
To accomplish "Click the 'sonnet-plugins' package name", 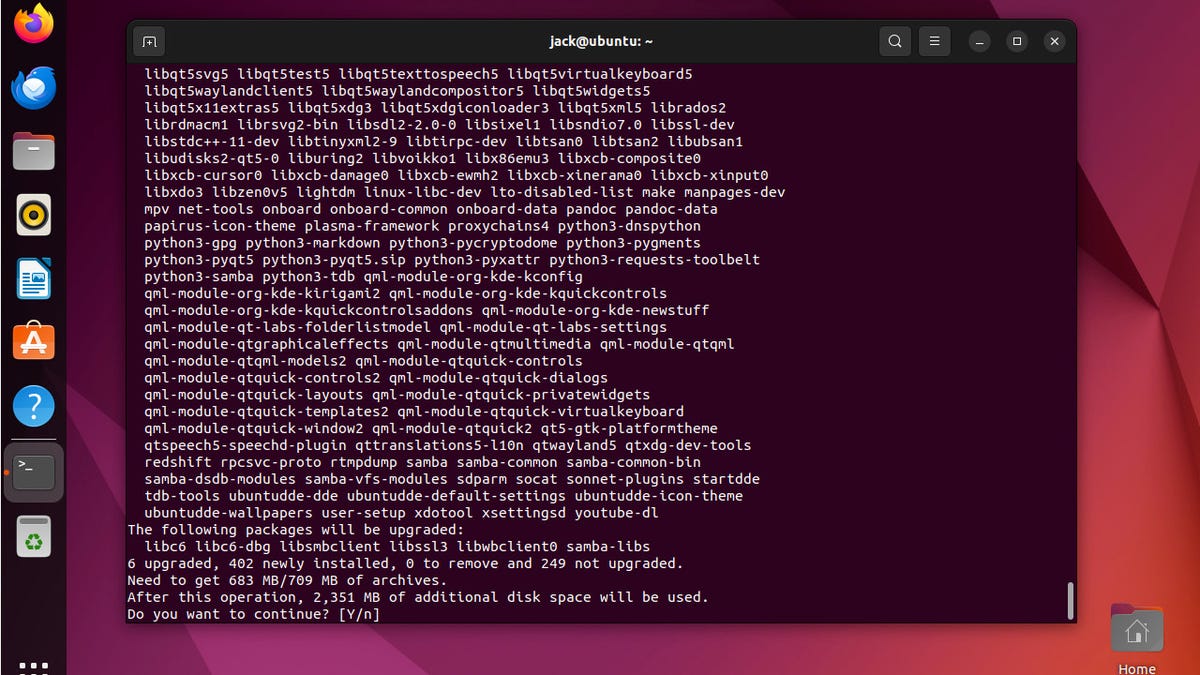I will point(624,479).
